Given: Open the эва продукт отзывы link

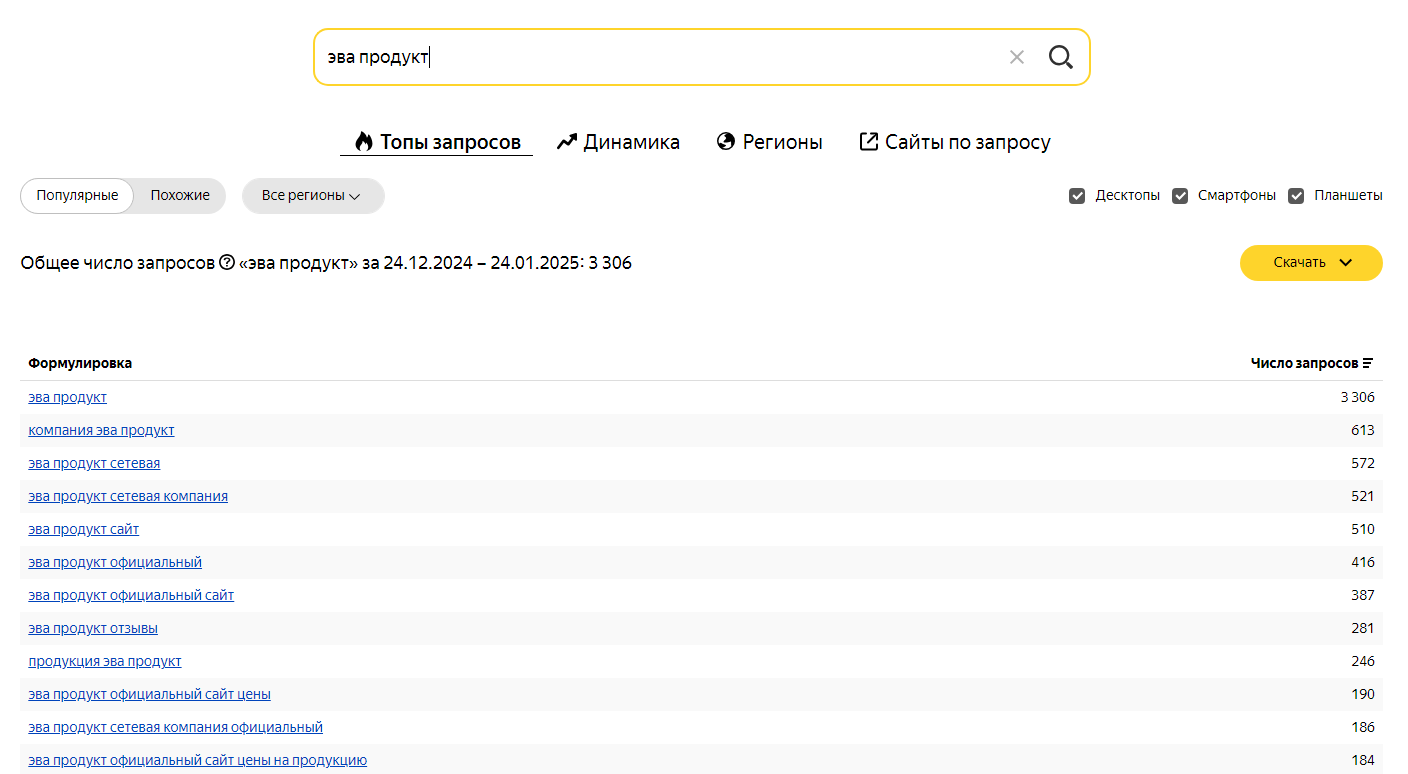Looking at the screenshot, I should coord(93,629).
